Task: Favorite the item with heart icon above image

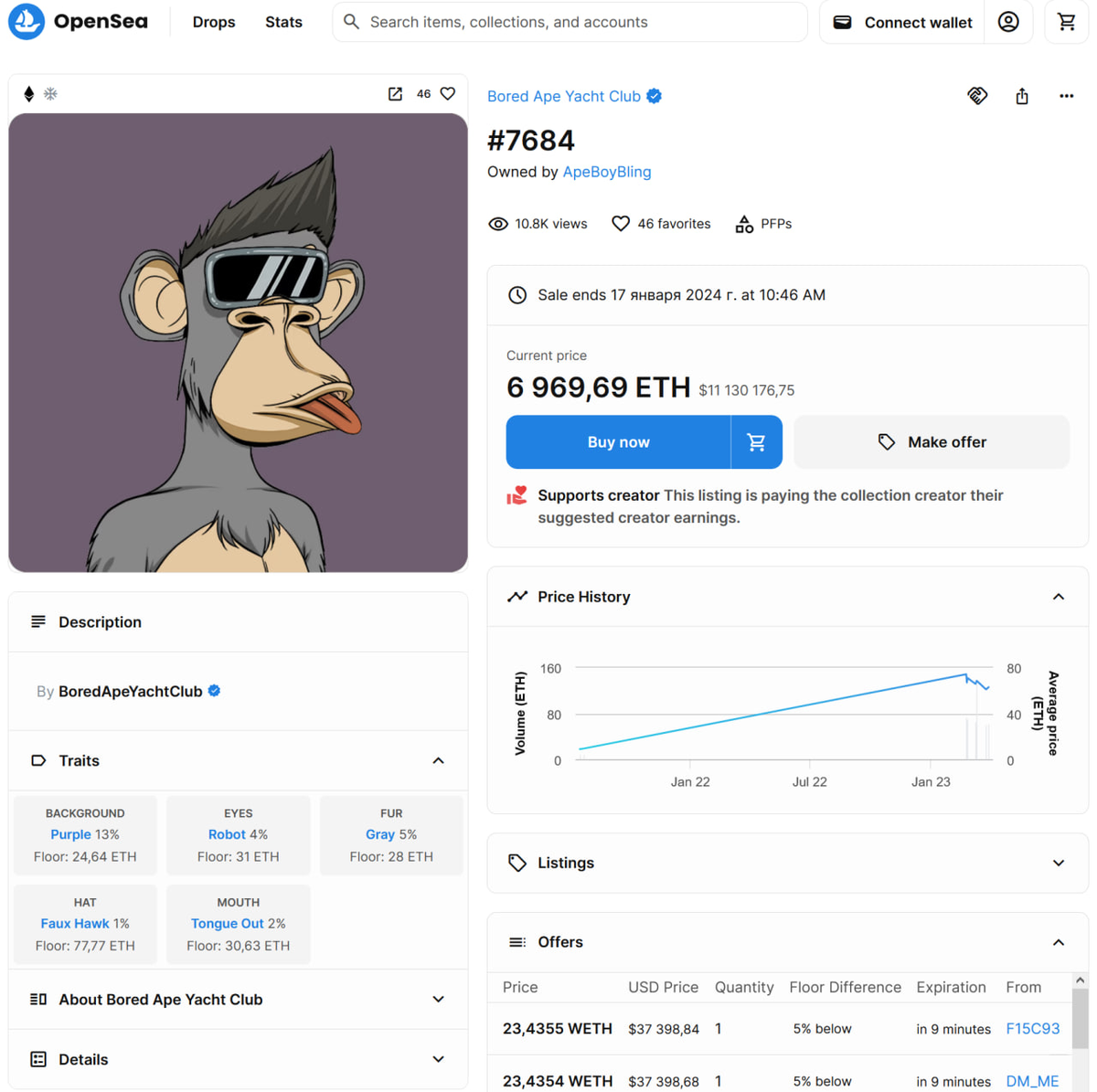Action: (448, 94)
